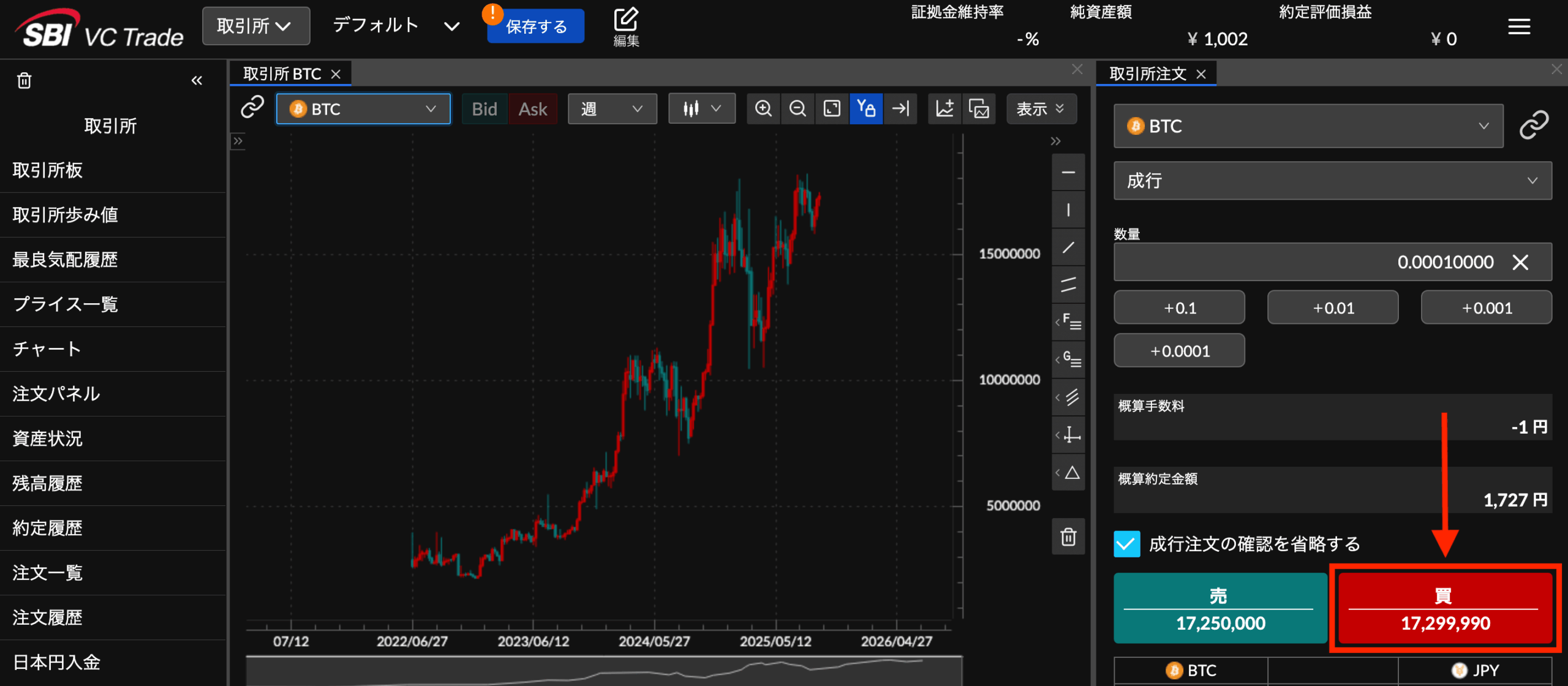Screen dimensions: 1568x686
Task: Click the +0.001 quantity button
Action: [1486, 308]
